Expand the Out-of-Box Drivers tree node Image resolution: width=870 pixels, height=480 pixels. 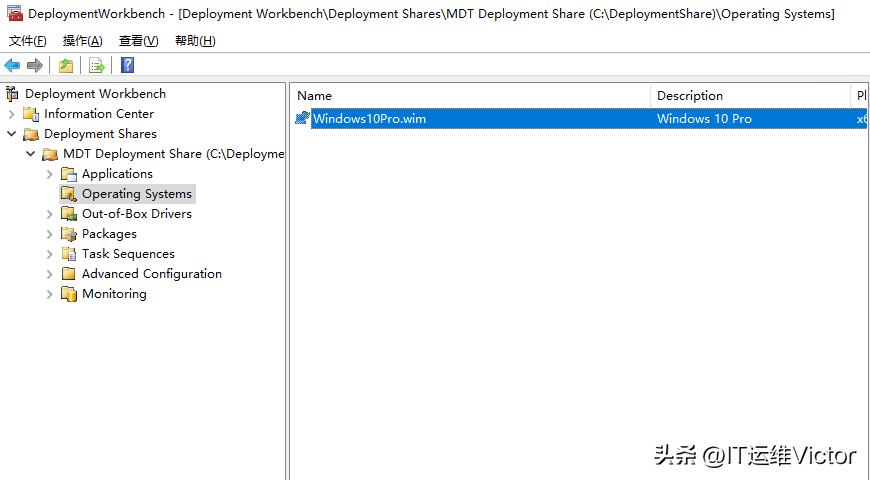click(49, 214)
